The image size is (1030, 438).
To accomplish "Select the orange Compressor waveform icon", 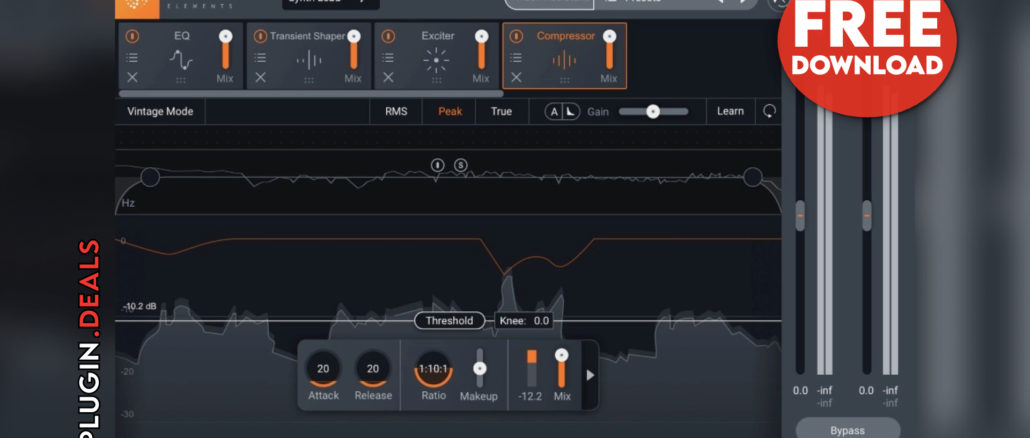I will click(564, 61).
